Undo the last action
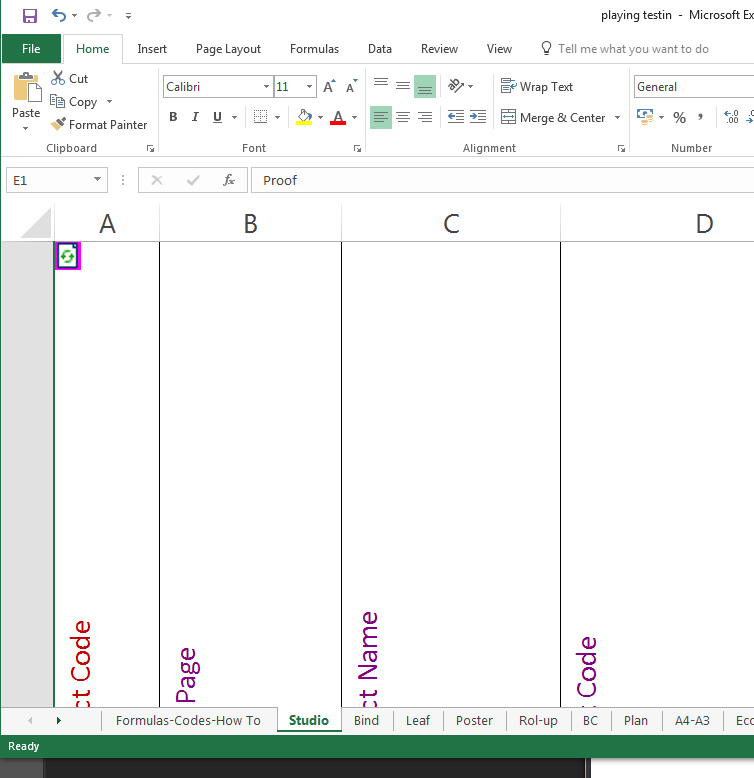The height and width of the screenshot is (778, 754). [x=59, y=15]
